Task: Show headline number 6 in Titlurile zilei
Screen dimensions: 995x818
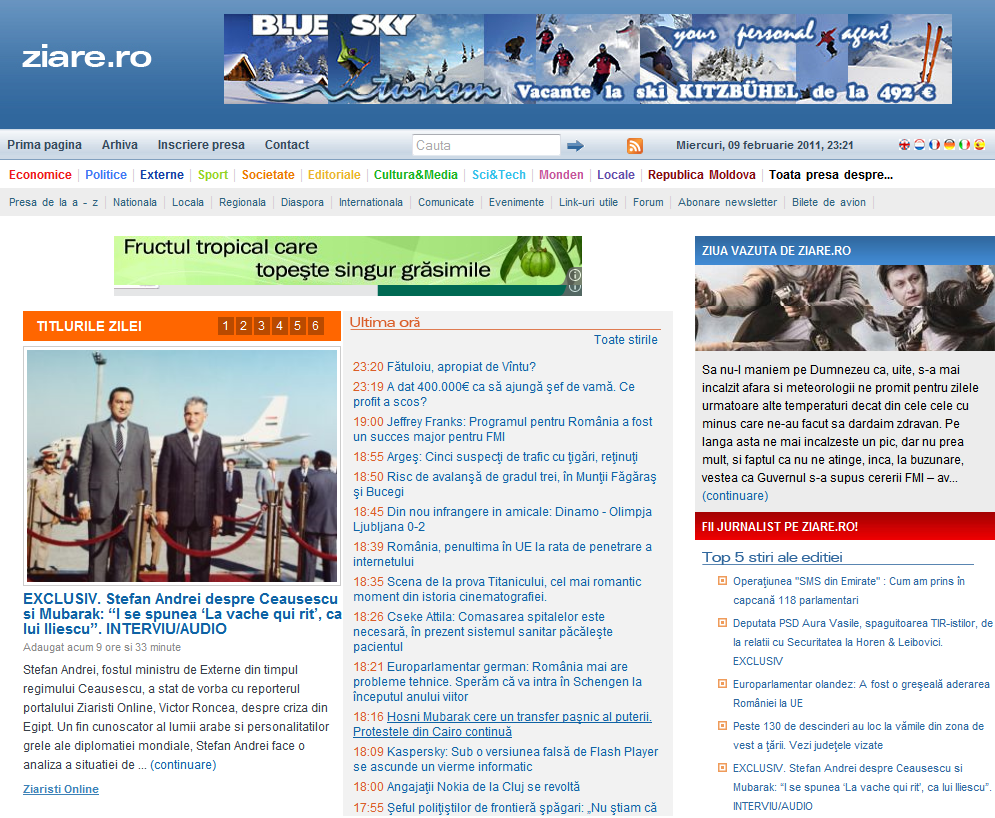Action: pos(315,326)
